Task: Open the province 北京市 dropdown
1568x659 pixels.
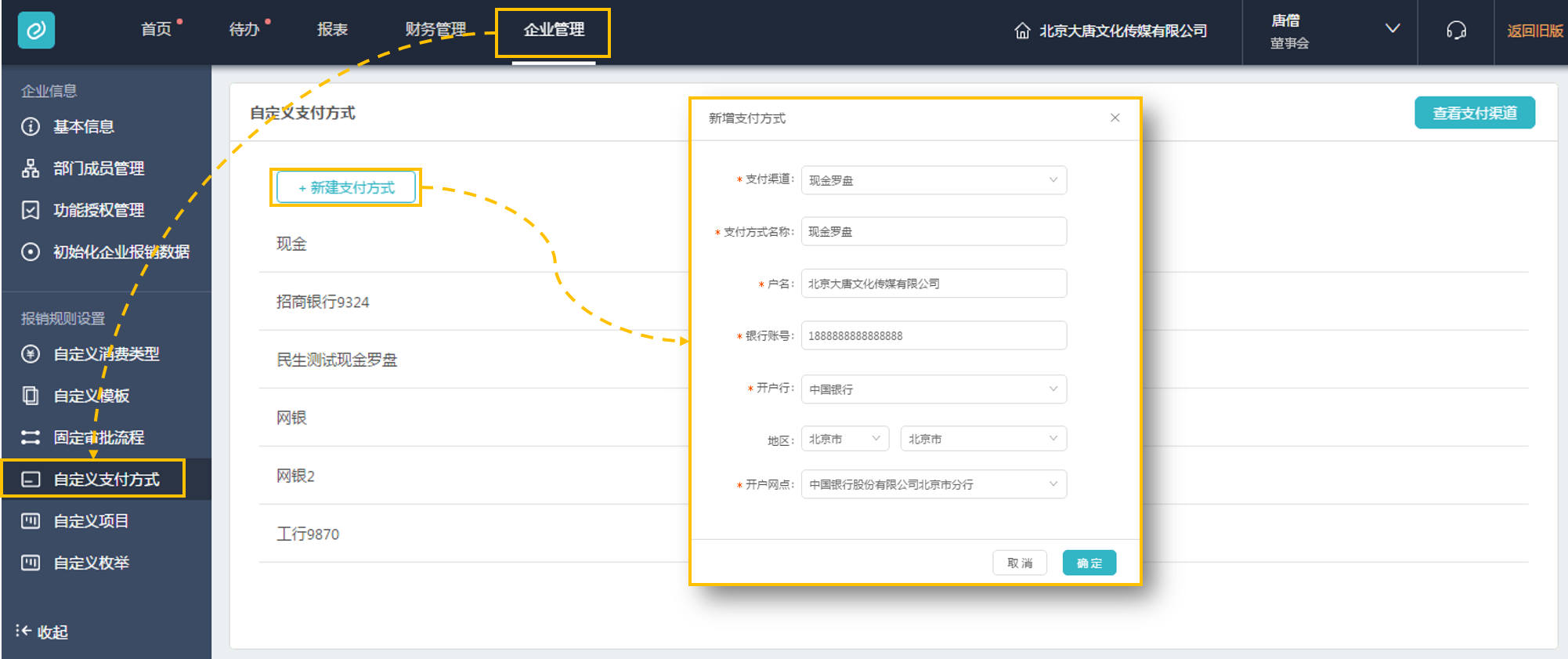Action: click(845, 439)
